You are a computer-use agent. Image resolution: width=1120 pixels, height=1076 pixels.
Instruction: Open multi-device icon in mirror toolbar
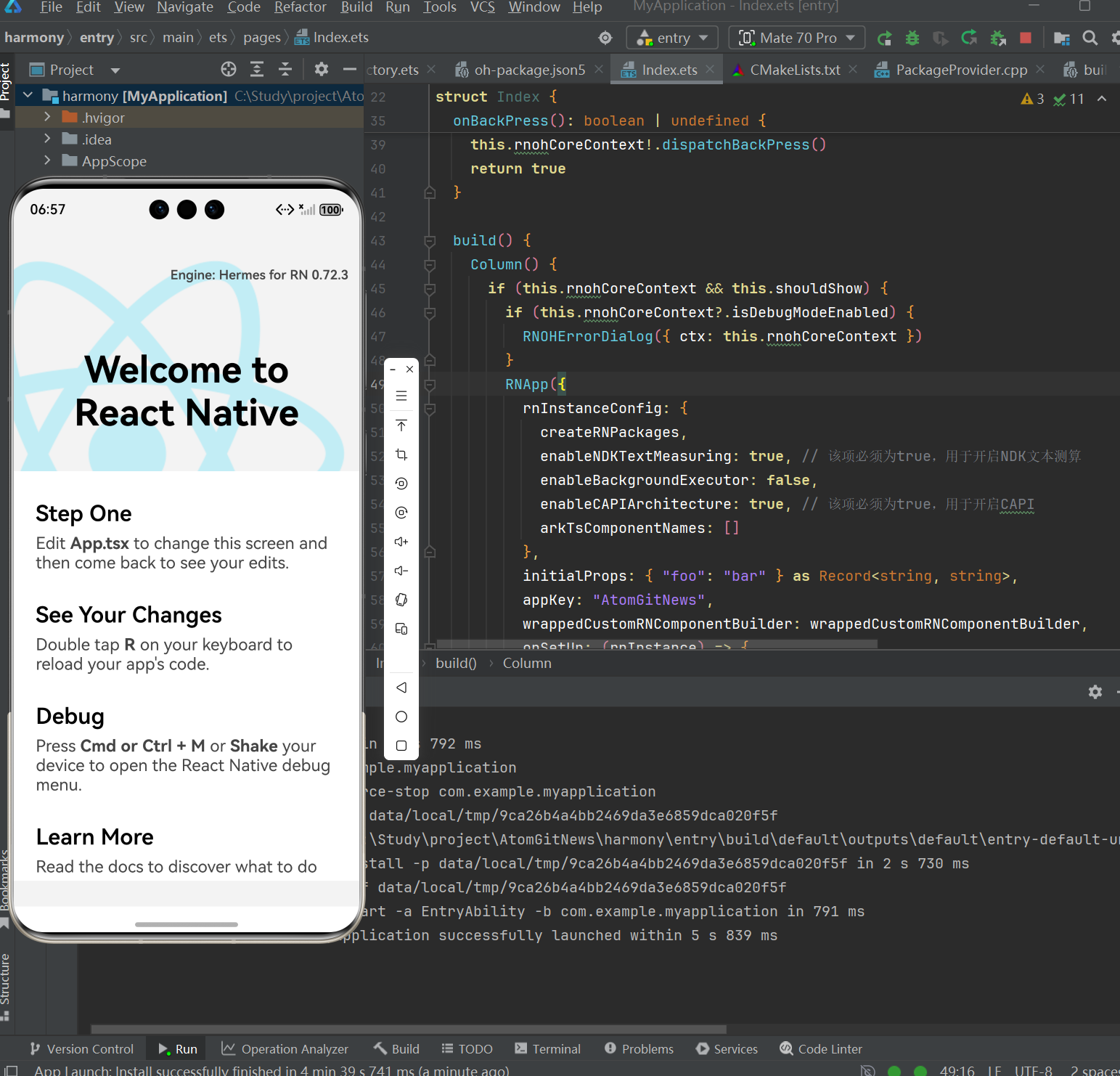401,629
